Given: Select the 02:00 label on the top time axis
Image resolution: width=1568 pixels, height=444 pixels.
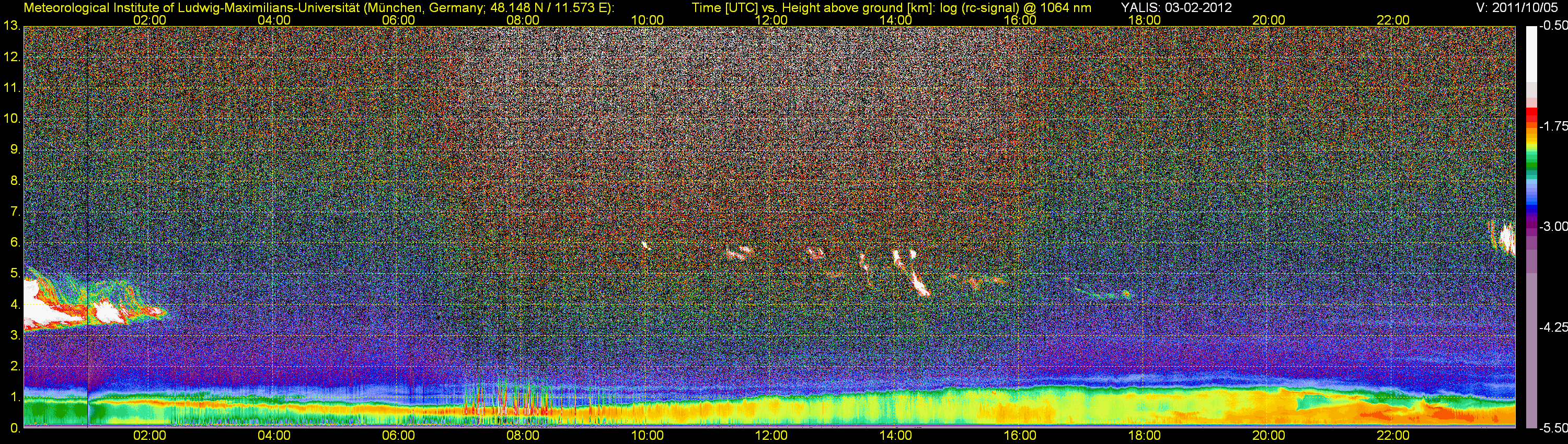Looking at the screenshot, I should pyautogui.click(x=149, y=20).
